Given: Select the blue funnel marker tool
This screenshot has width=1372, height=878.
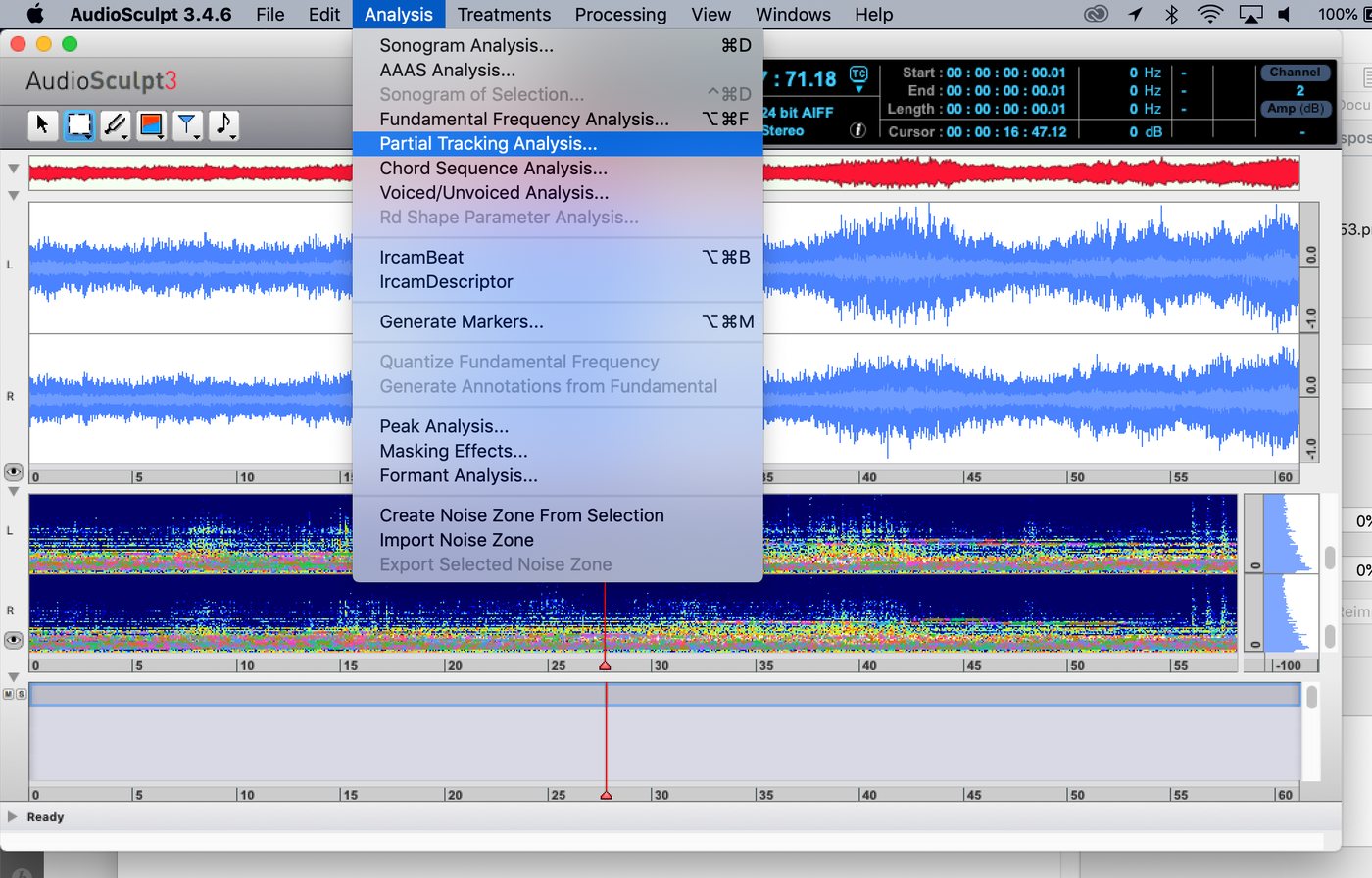Looking at the screenshot, I should [x=186, y=124].
